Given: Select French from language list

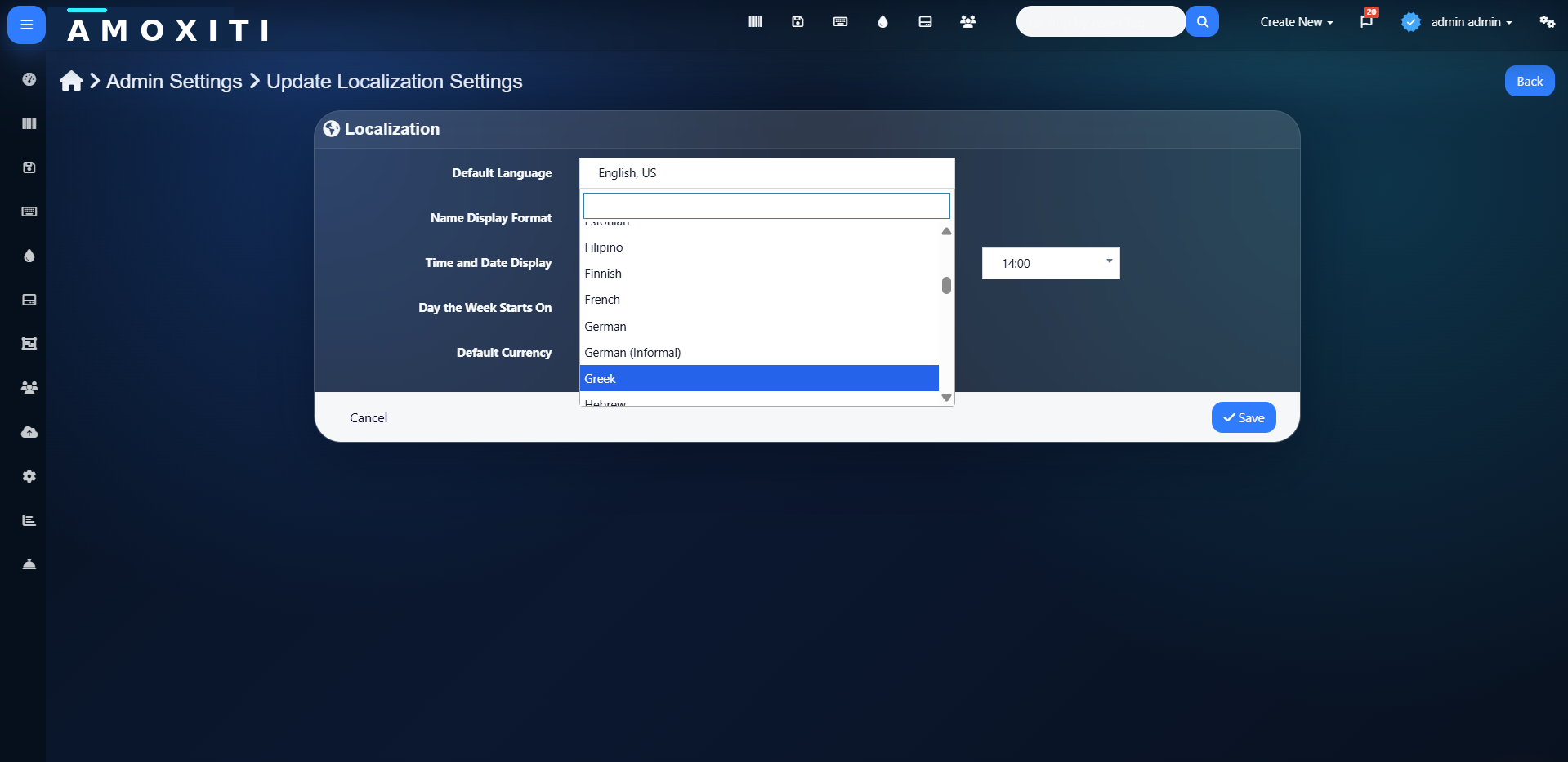Looking at the screenshot, I should coord(759,300).
